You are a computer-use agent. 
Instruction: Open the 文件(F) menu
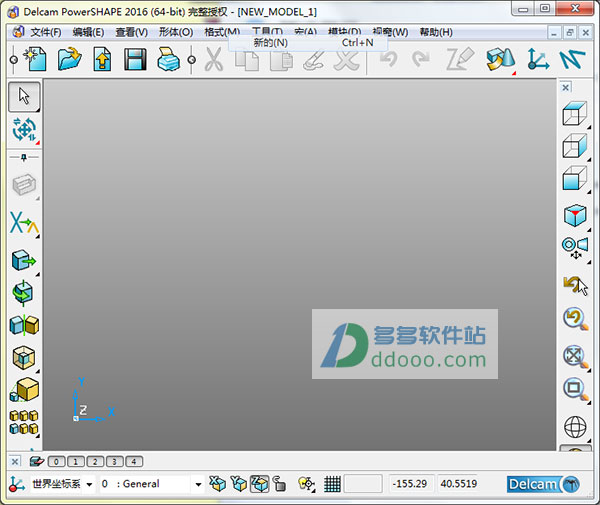[x=46, y=32]
